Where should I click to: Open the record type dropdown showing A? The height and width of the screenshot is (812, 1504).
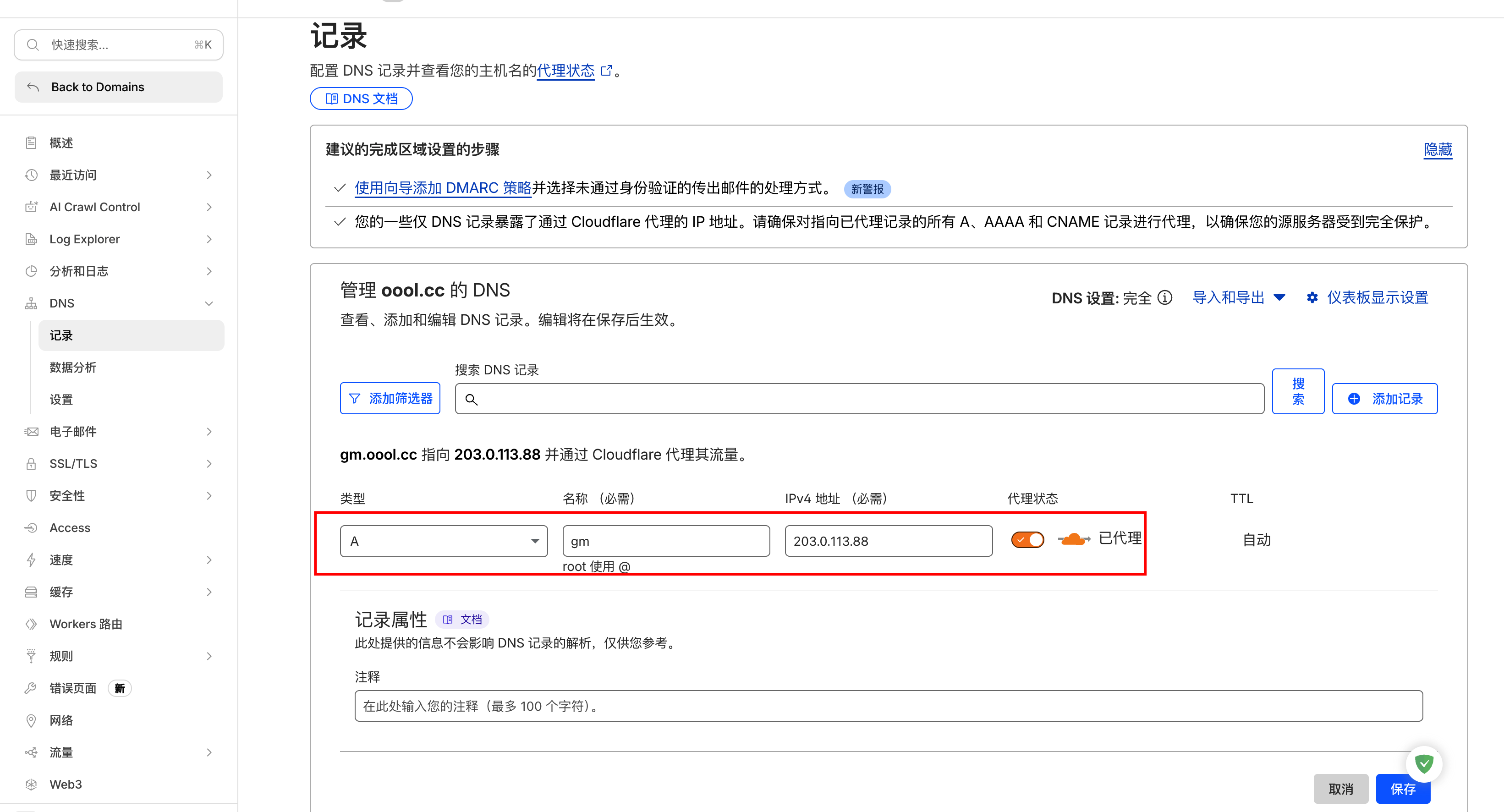443,541
